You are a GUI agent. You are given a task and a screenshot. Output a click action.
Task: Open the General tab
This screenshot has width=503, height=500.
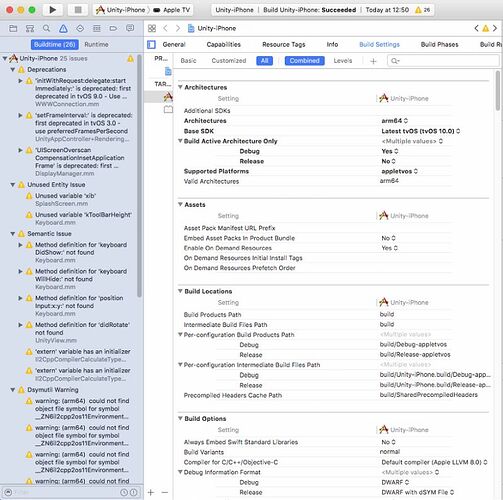(x=174, y=44)
